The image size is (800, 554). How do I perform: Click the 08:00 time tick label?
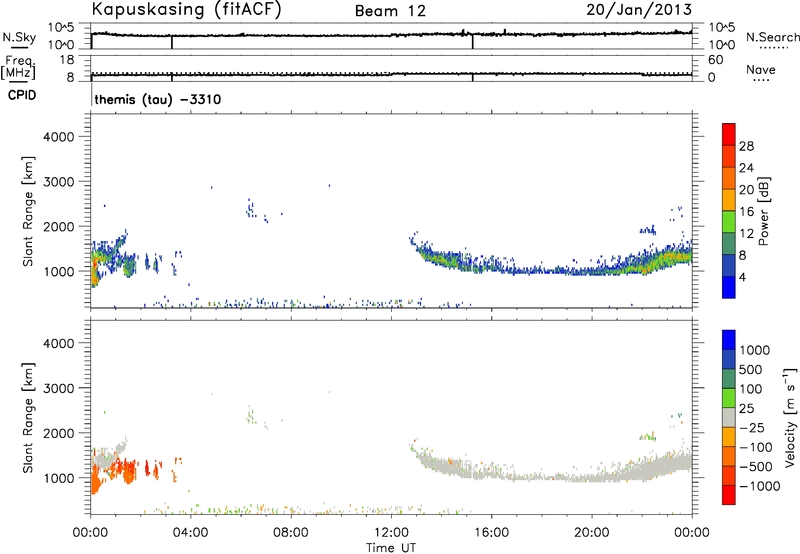(x=291, y=533)
